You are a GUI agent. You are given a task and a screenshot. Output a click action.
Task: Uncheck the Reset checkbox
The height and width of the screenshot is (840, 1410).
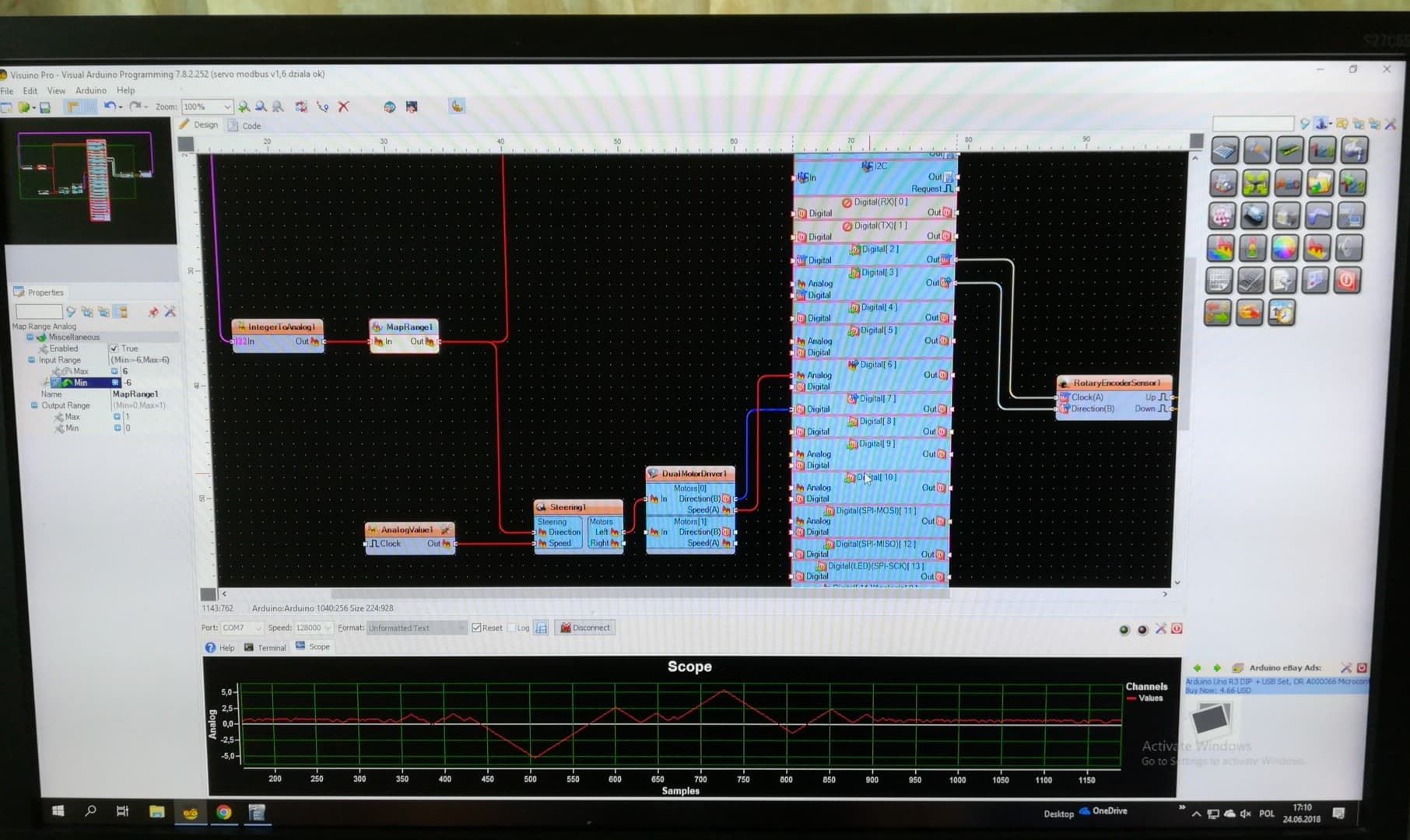(x=478, y=628)
